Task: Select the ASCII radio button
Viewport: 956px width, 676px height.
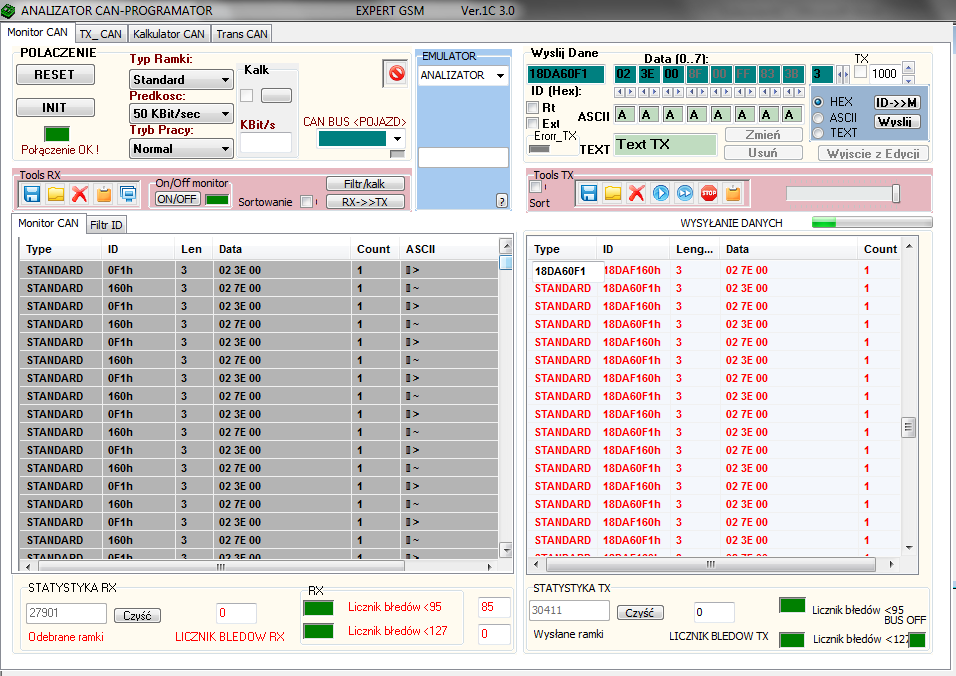Action: (x=818, y=118)
